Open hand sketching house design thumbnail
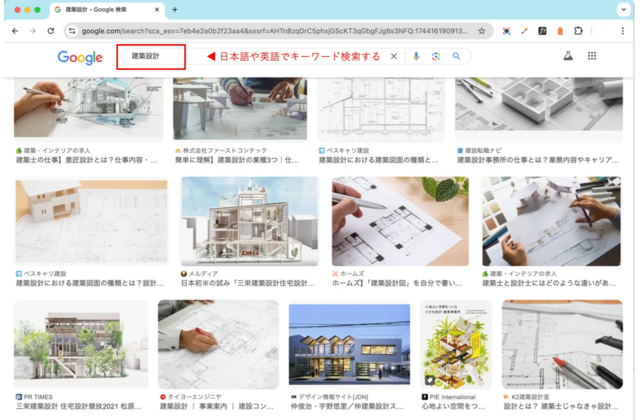The image size is (640, 420). point(89,107)
